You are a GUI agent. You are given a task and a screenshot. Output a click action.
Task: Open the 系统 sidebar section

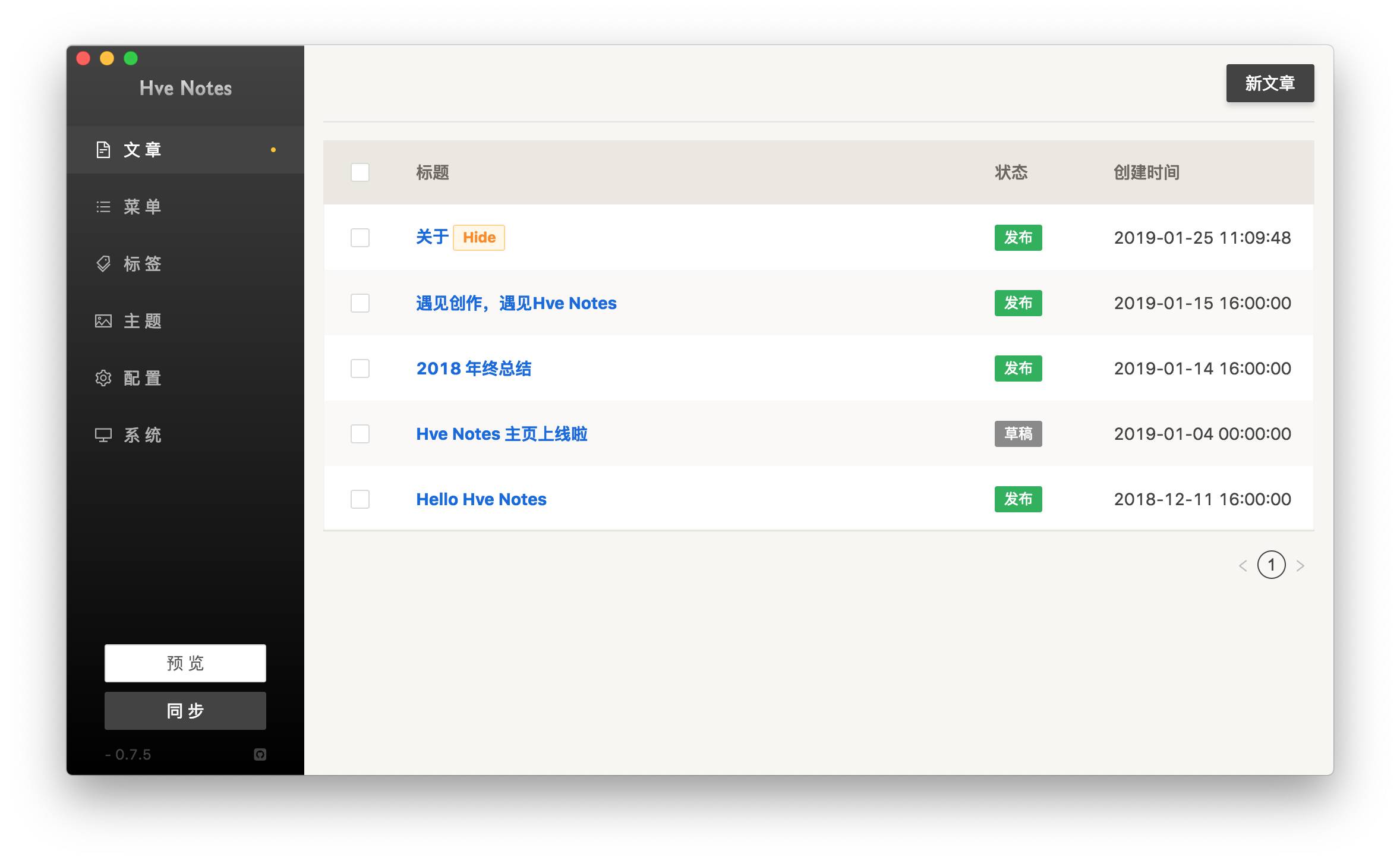pyautogui.click(x=143, y=435)
